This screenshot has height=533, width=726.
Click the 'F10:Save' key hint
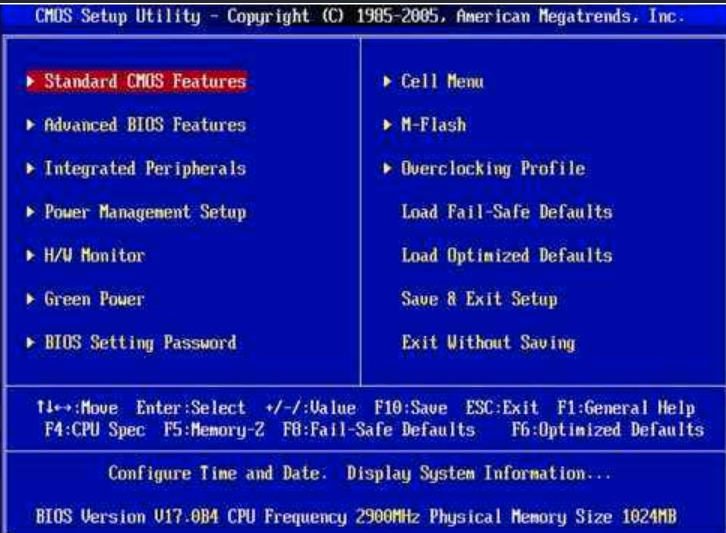pyautogui.click(x=411, y=408)
